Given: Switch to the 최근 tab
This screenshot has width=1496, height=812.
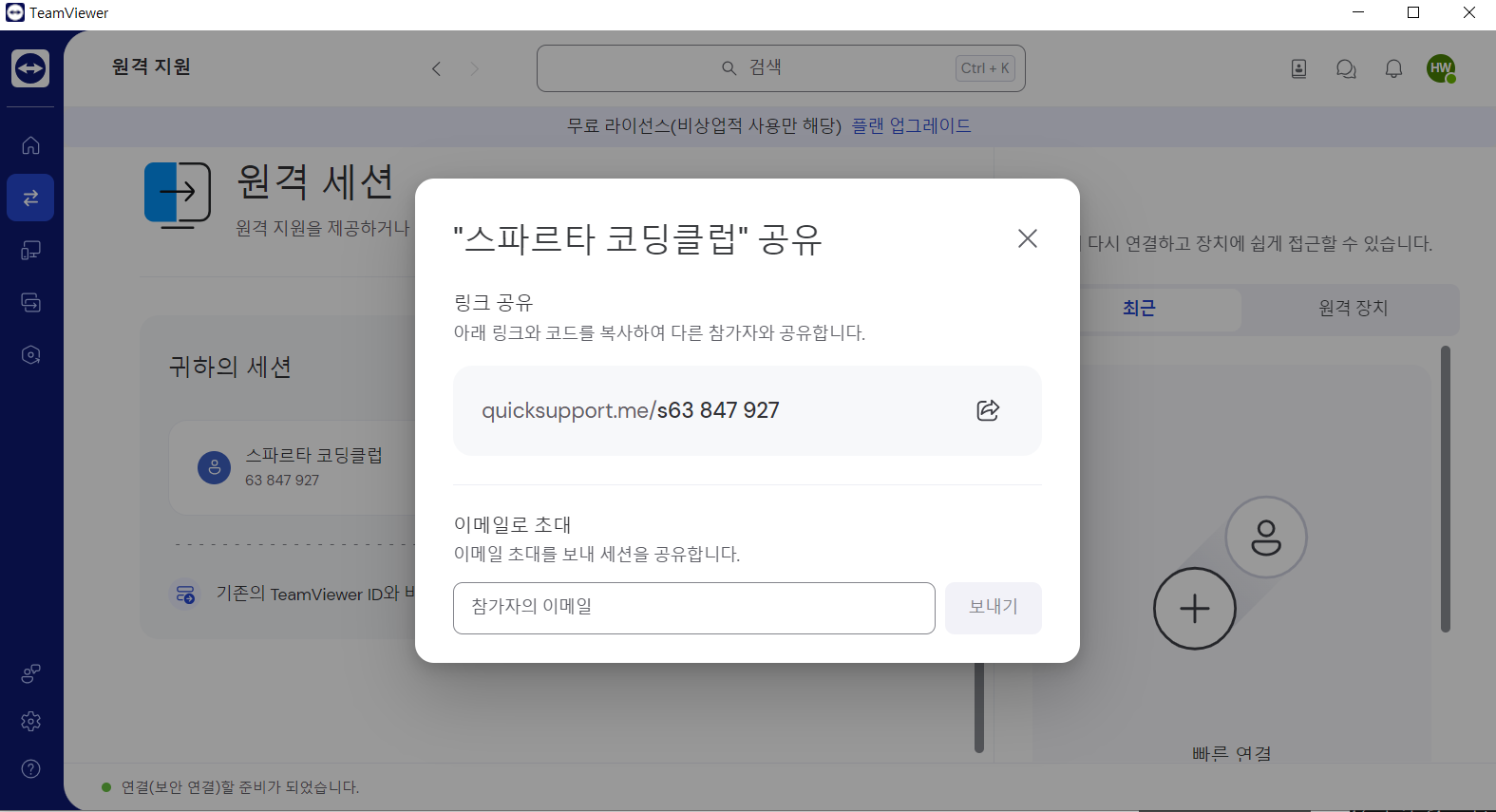Looking at the screenshot, I should tap(1139, 308).
